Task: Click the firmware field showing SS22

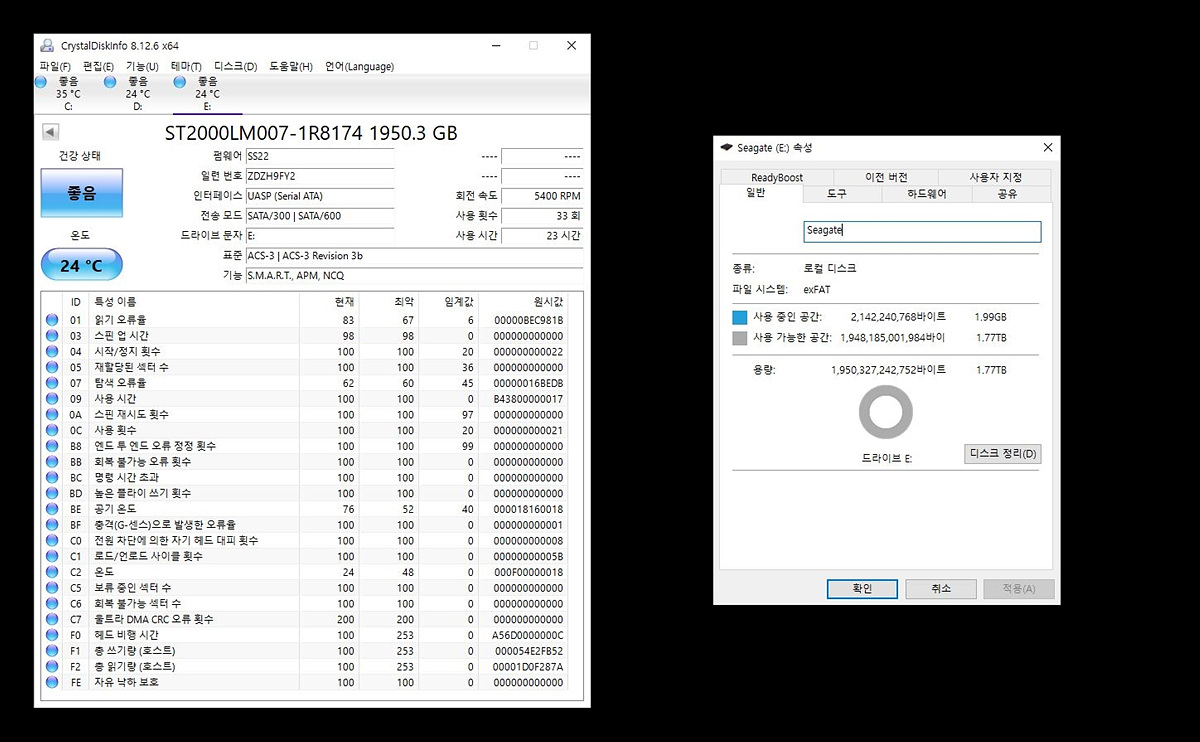Action: (319, 157)
